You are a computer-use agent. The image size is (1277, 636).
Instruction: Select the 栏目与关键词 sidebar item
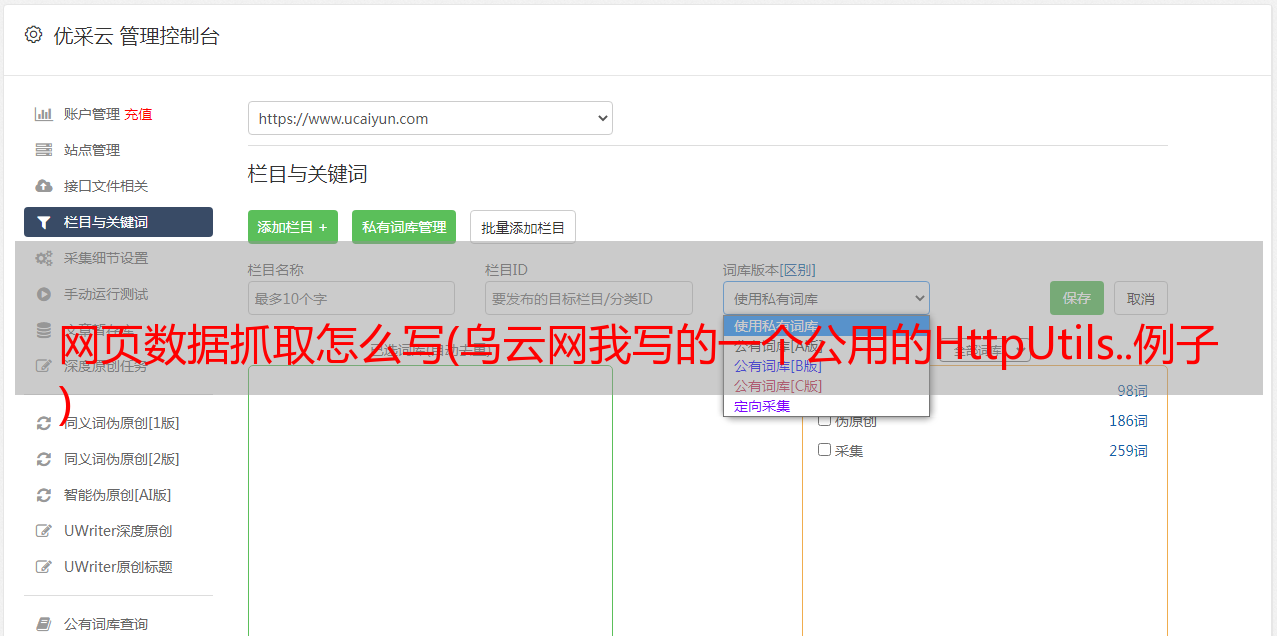pos(118,222)
